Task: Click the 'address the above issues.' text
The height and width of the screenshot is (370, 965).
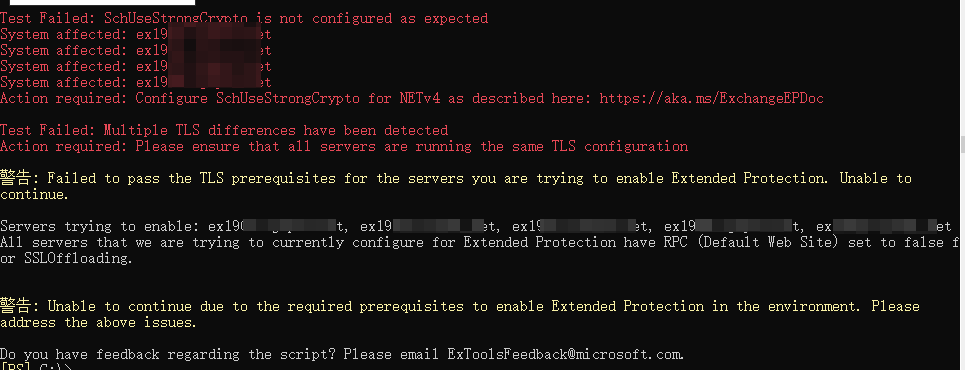Action: tap(98, 323)
